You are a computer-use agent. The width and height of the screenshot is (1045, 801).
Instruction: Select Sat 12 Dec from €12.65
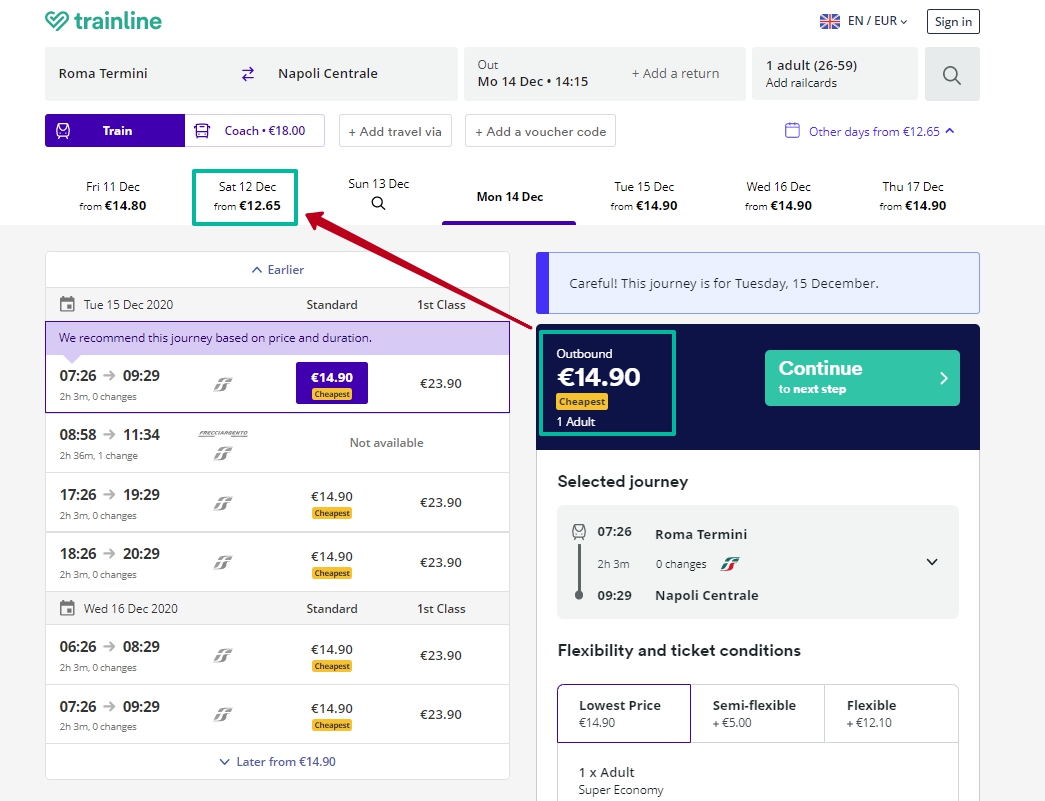pyautogui.click(x=247, y=197)
